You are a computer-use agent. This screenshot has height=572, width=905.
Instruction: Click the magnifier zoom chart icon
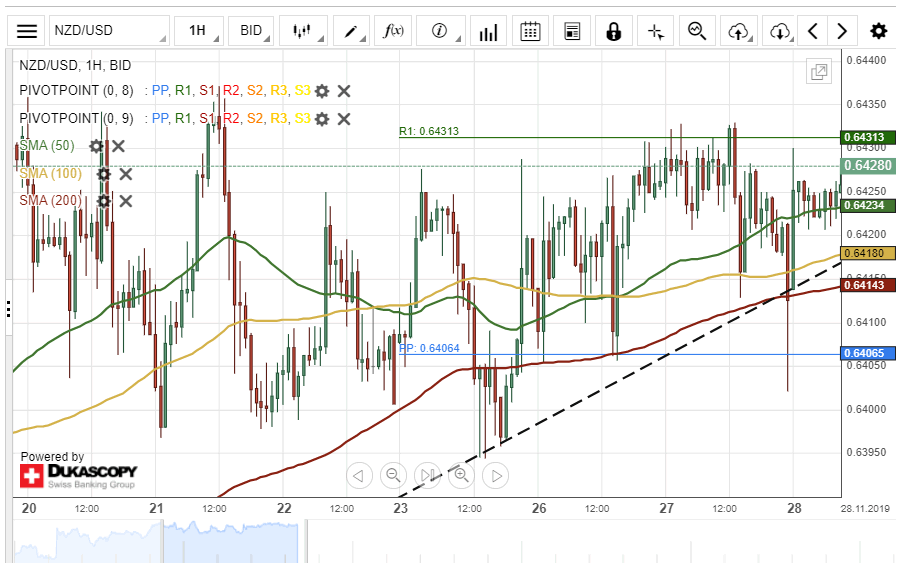(x=697, y=31)
